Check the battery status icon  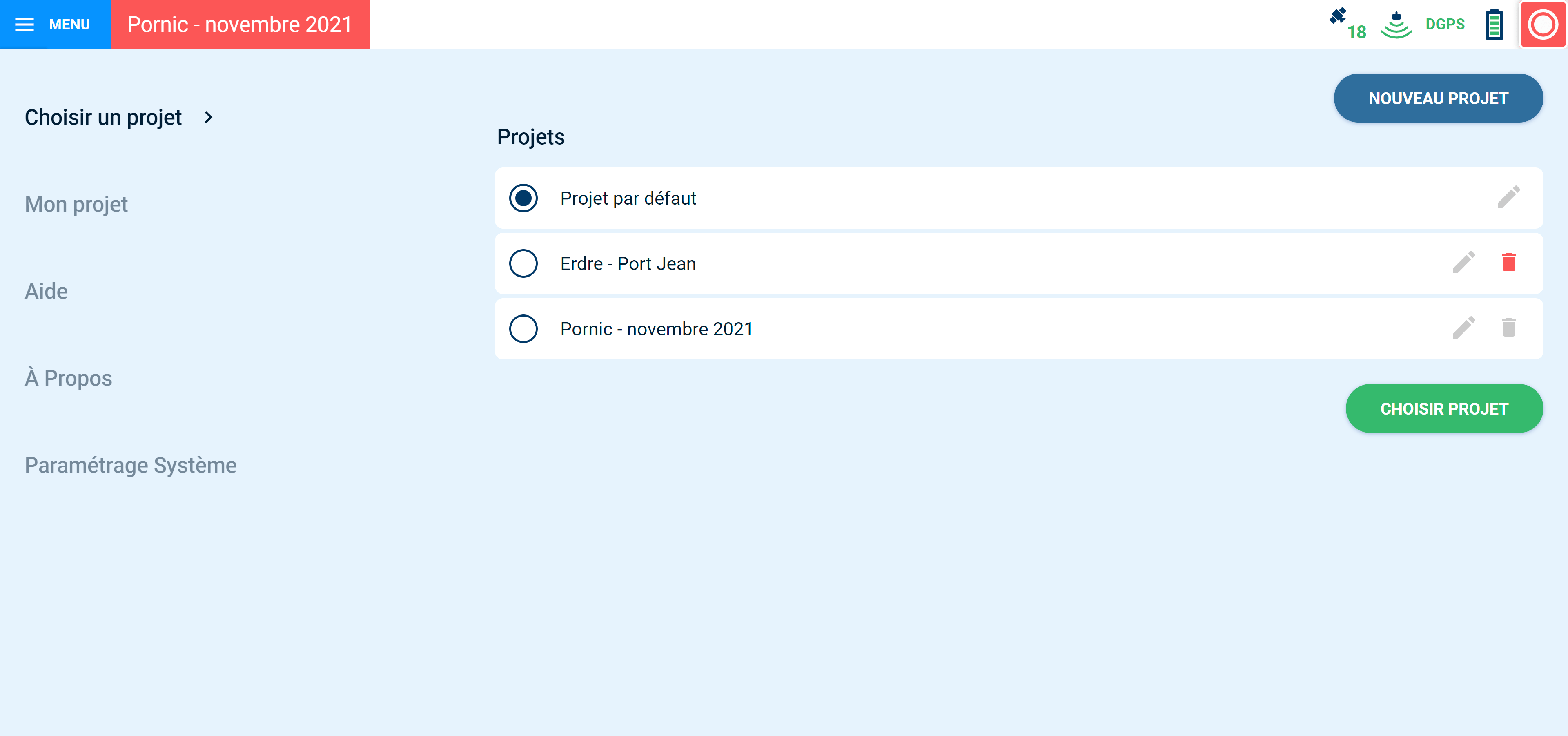[1494, 25]
